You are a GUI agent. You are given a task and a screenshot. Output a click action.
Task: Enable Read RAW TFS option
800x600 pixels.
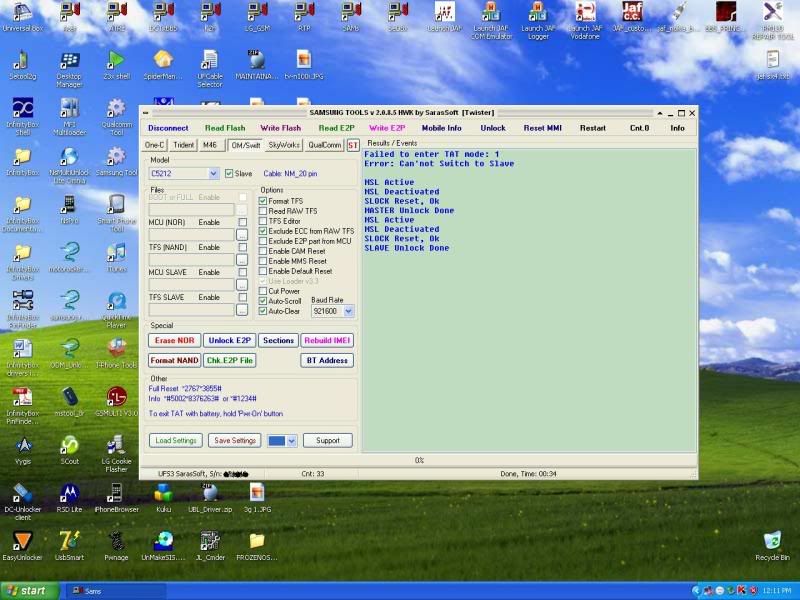(x=263, y=211)
